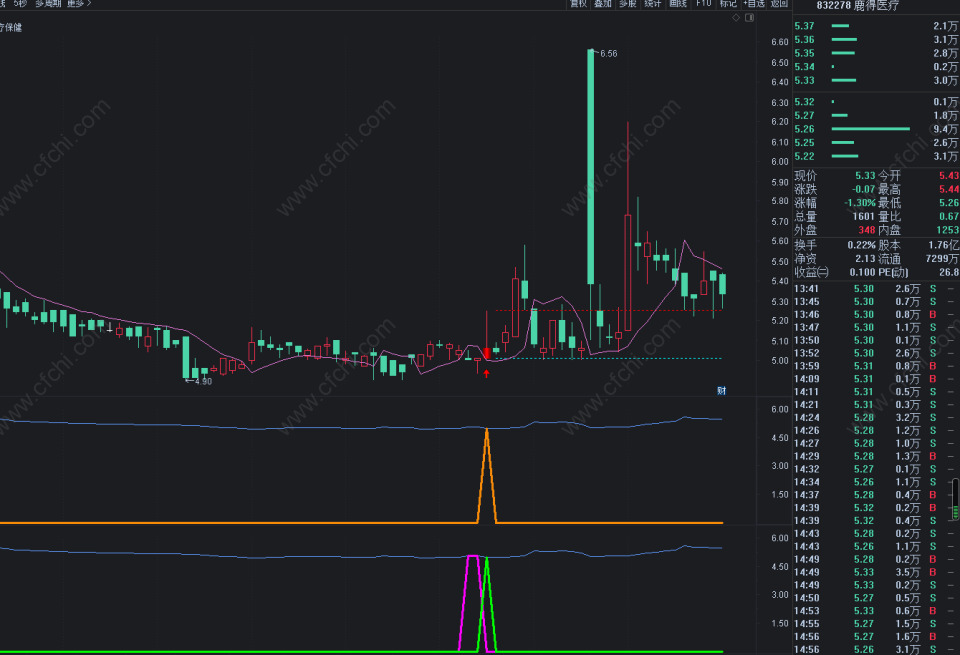The image size is (960, 655).
Task: Open 多股 multi-stock view
Action: click(x=628, y=4)
